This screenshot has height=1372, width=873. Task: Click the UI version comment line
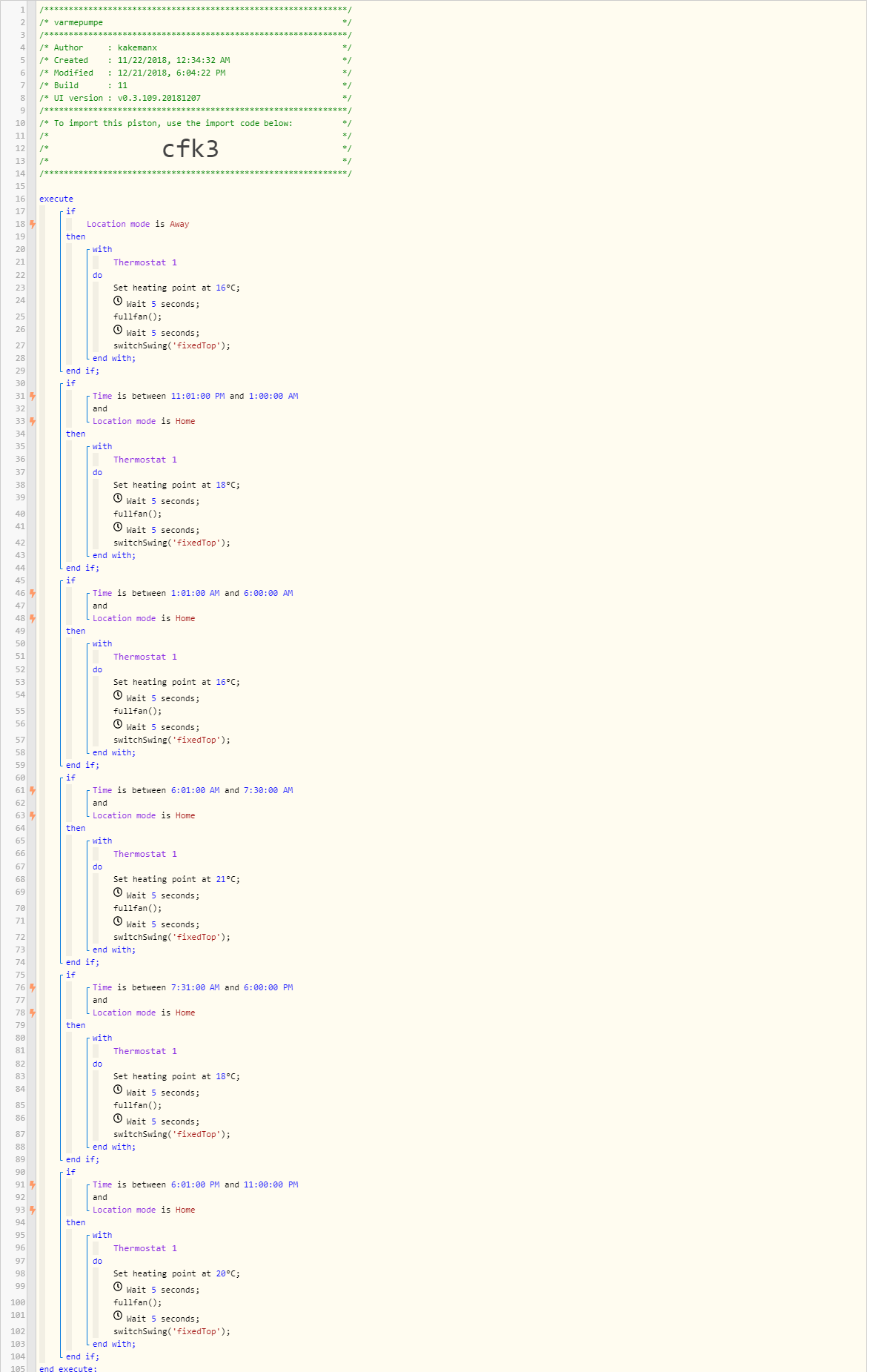196,98
